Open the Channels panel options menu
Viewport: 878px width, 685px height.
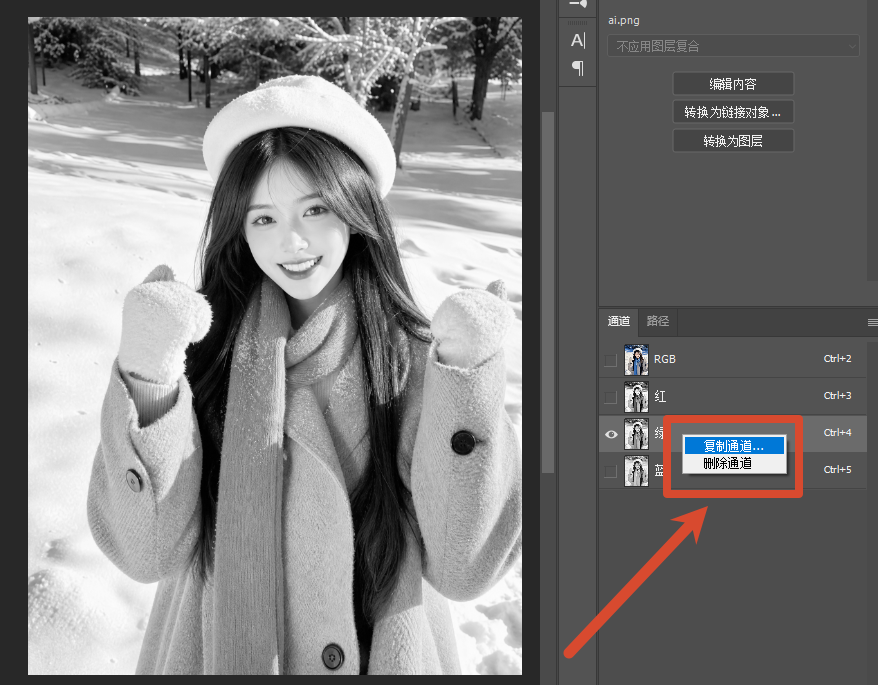pyautogui.click(x=872, y=322)
